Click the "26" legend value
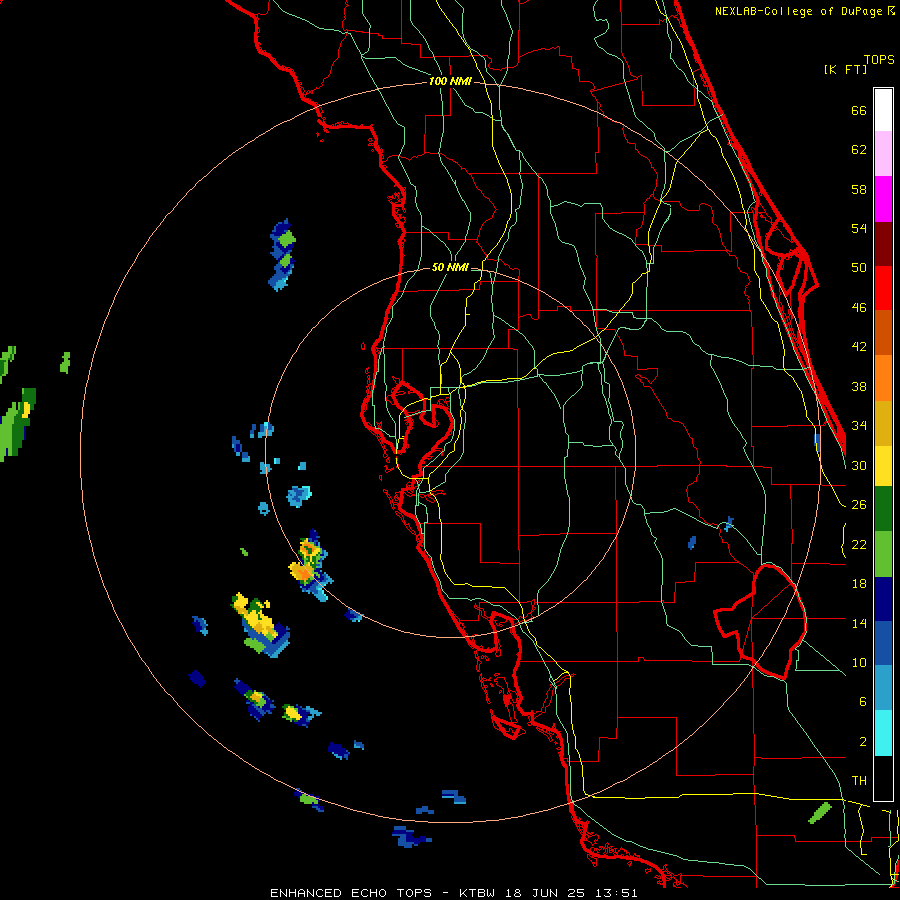 [x=859, y=505]
